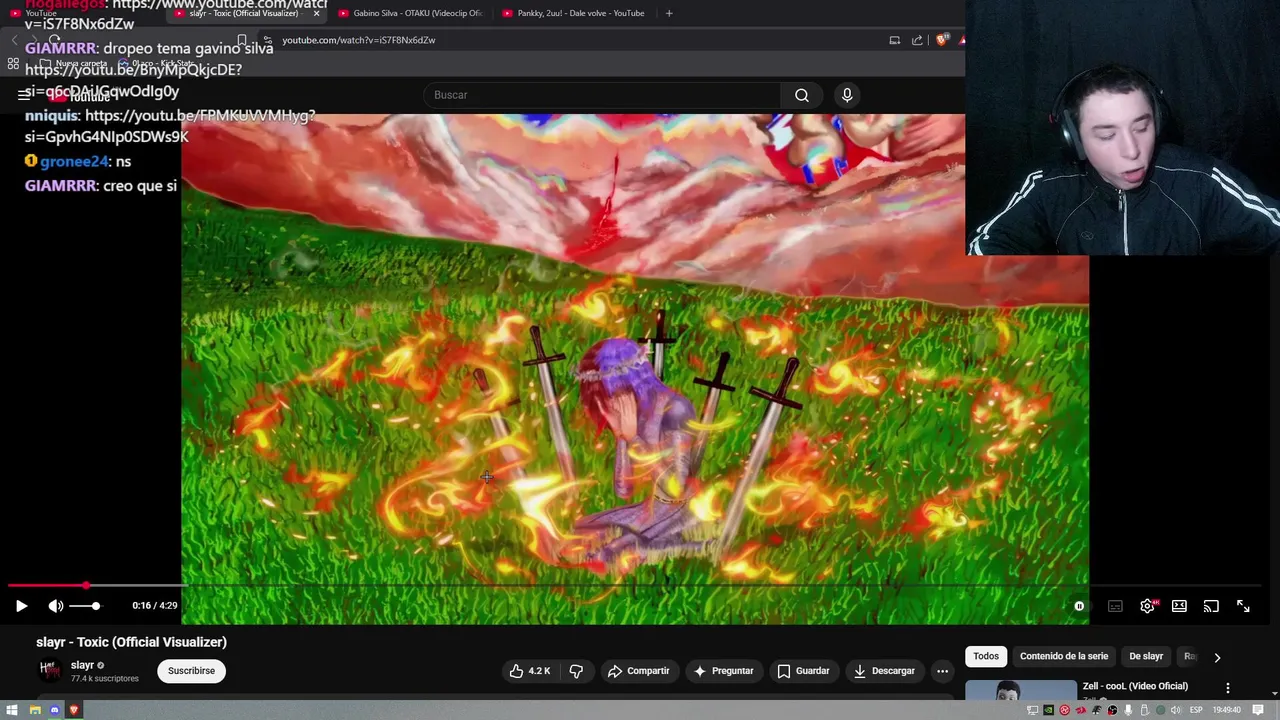Select the De slayr chip
Viewport: 1280px width, 720px height.
point(1146,656)
